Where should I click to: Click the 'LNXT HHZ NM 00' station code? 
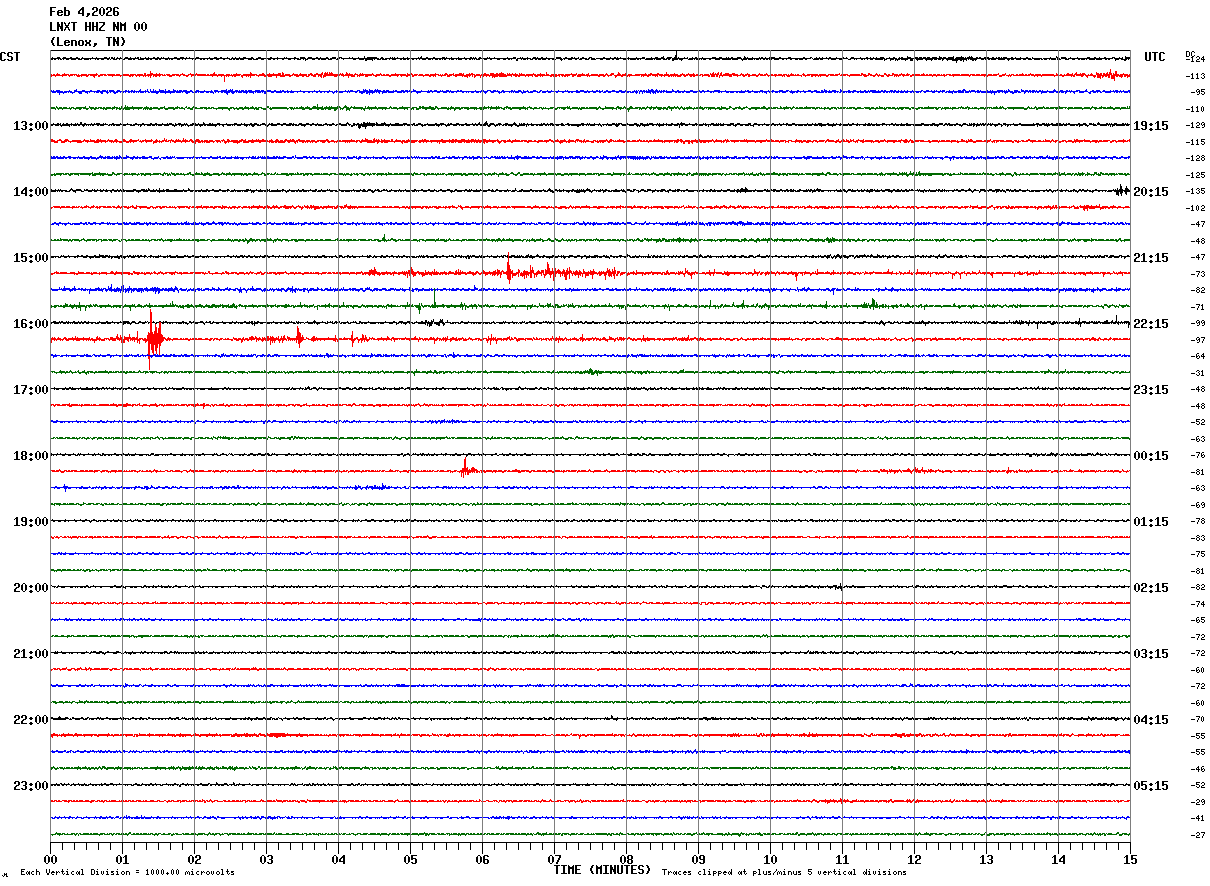pyautogui.click(x=98, y=27)
